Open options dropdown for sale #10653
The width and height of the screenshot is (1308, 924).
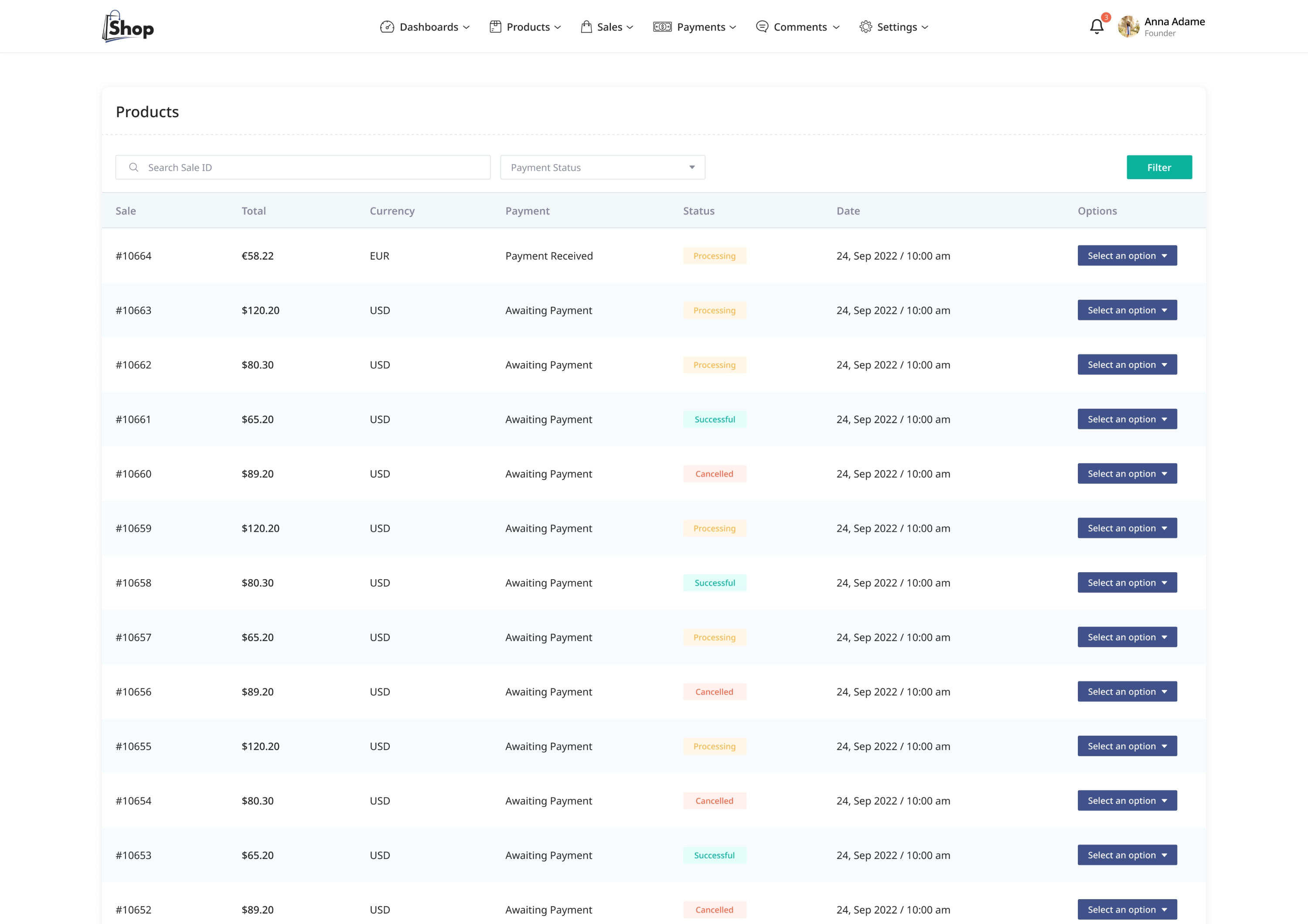pyautogui.click(x=1127, y=855)
